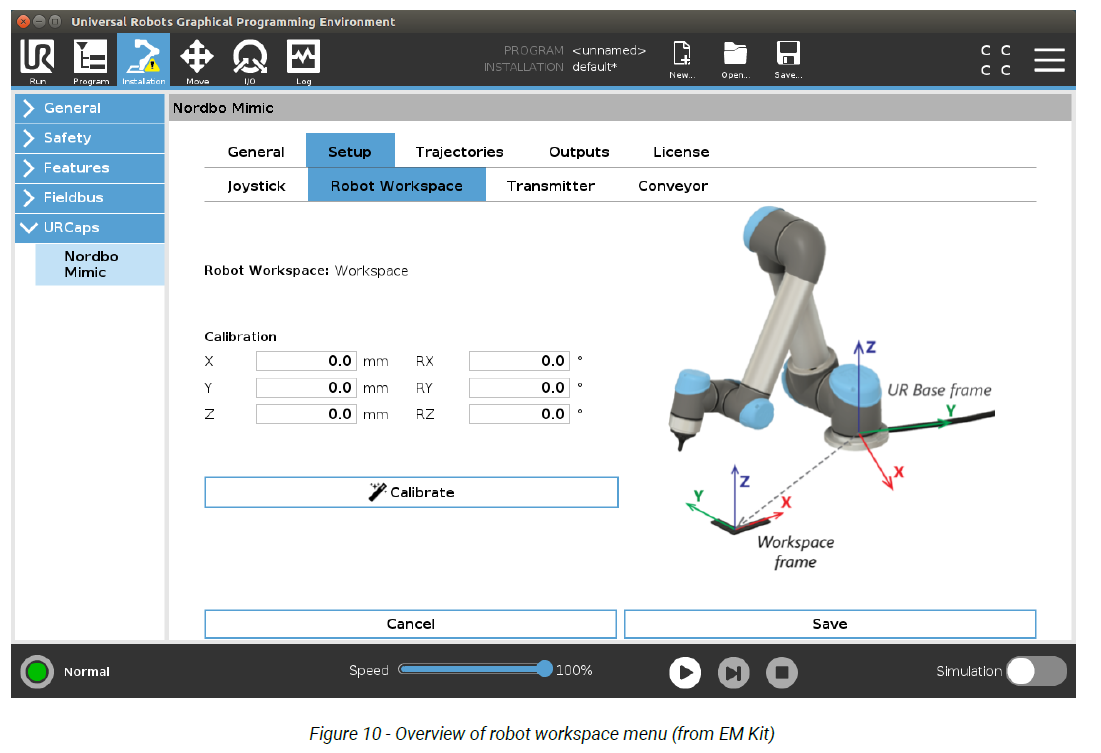1101x753 pixels.
Task: Open the Run tab icon
Action: point(37,60)
